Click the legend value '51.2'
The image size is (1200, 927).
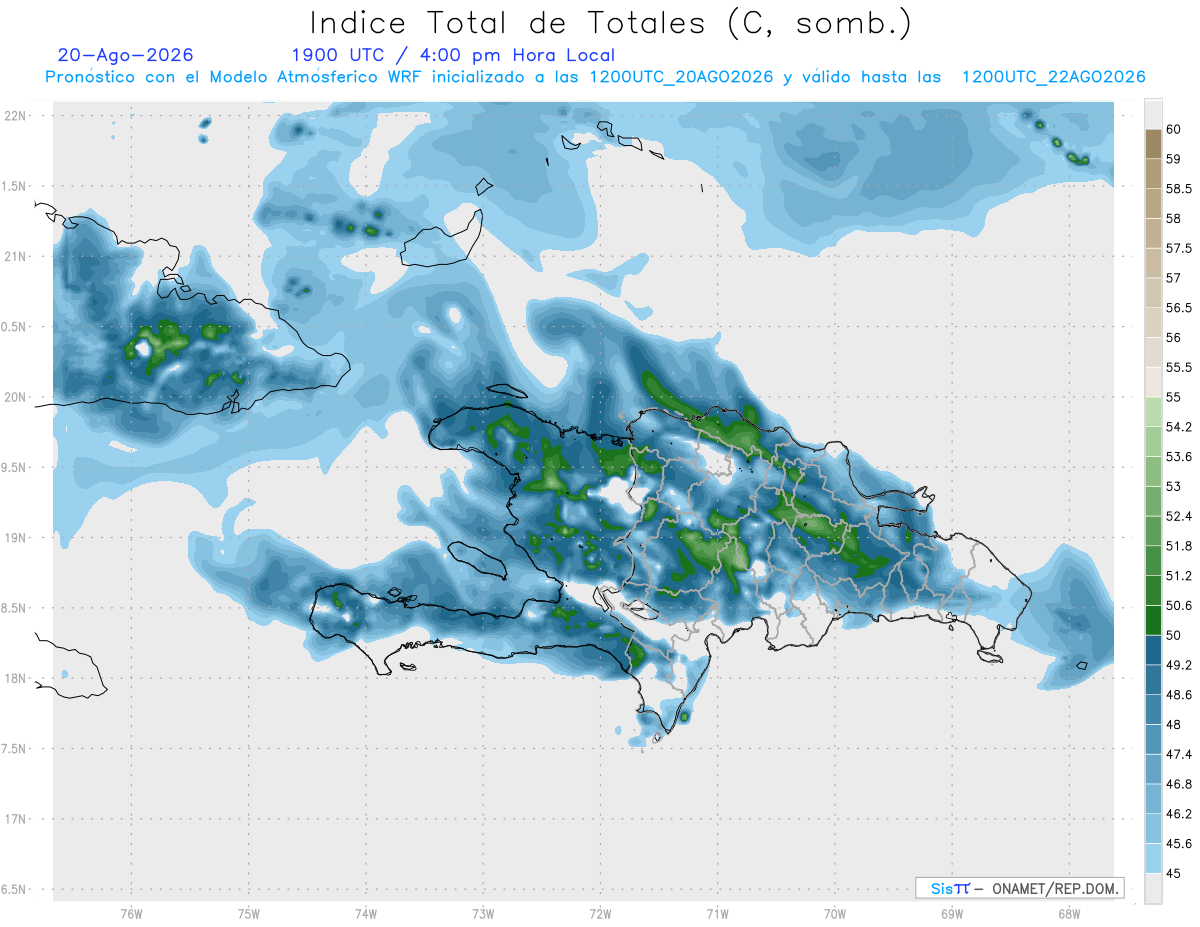1178,576
